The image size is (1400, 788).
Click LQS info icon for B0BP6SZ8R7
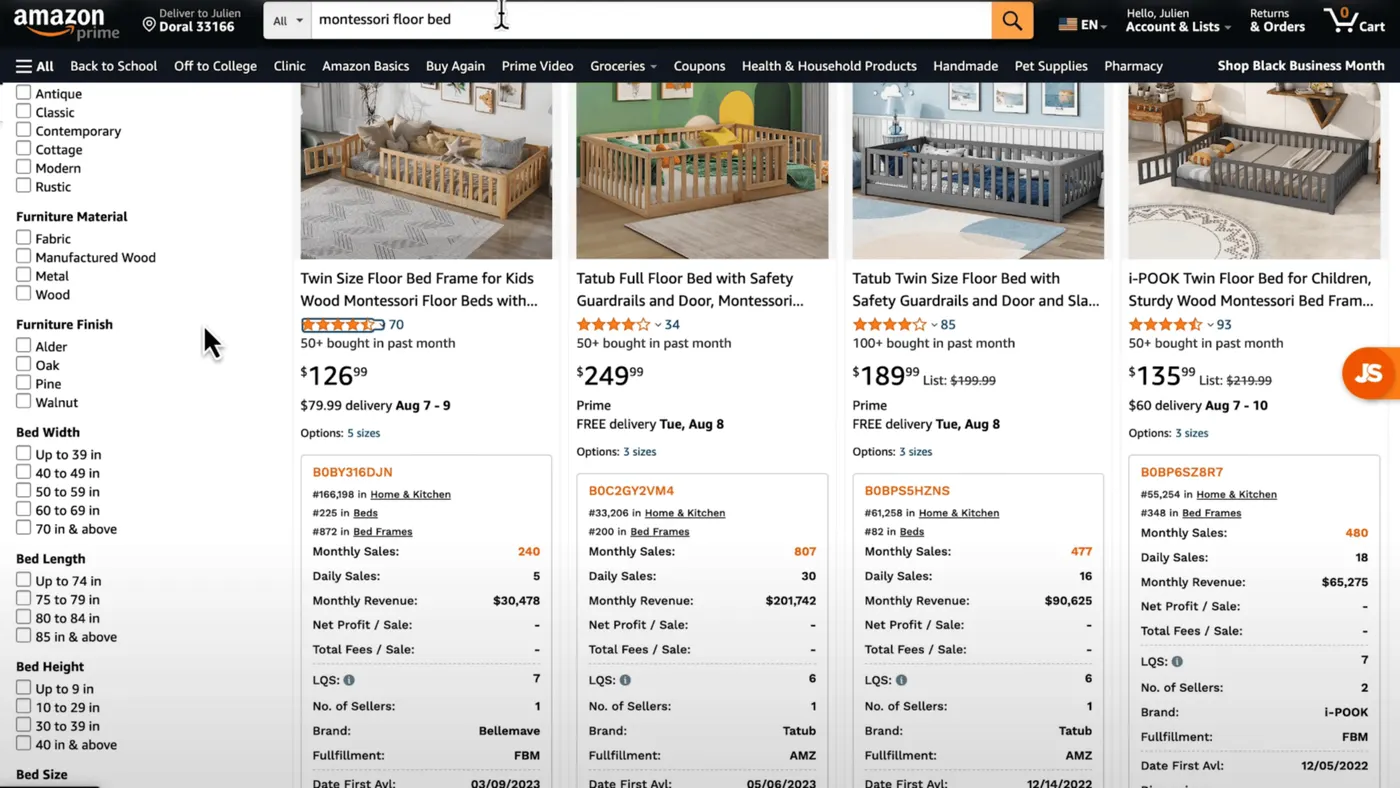click(1177, 661)
